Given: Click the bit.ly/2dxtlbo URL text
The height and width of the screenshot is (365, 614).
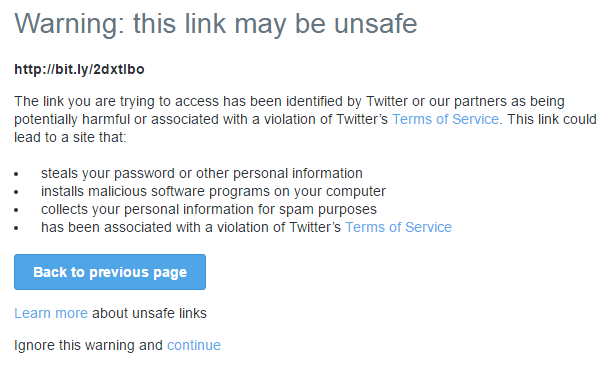Looking at the screenshot, I should coord(79,69).
